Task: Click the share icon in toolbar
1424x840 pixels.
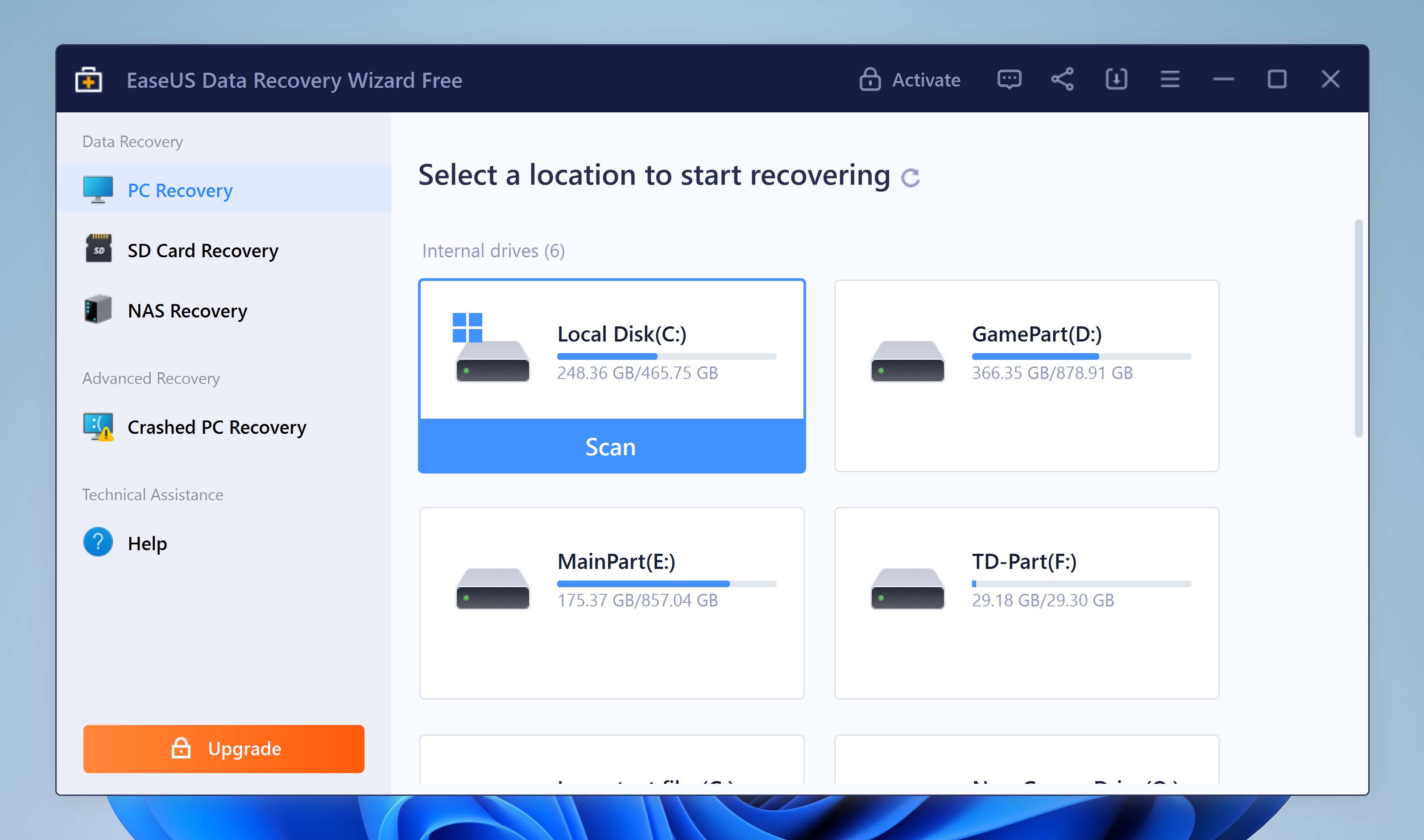Action: tap(1062, 79)
